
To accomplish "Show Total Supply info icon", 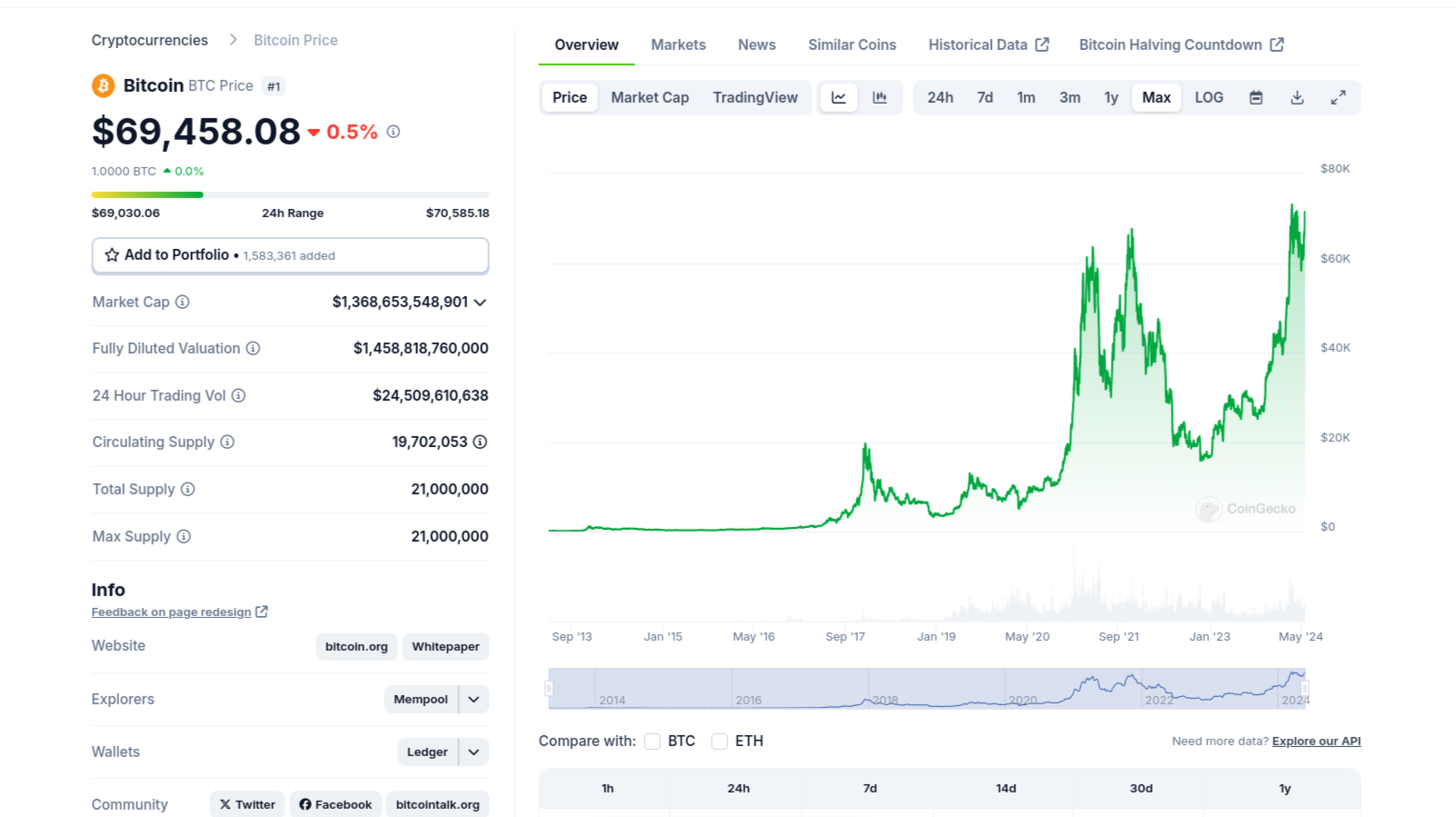I will click(x=188, y=489).
